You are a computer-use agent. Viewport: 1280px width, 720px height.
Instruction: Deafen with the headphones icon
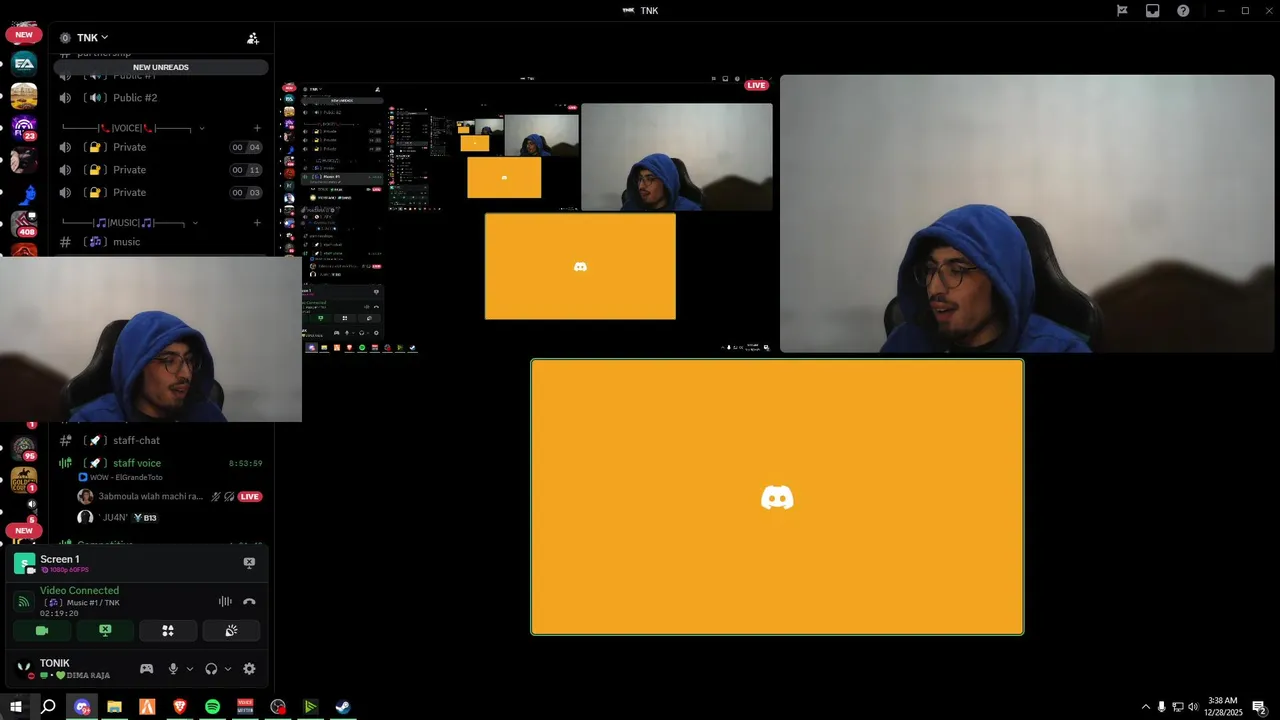coord(211,669)
